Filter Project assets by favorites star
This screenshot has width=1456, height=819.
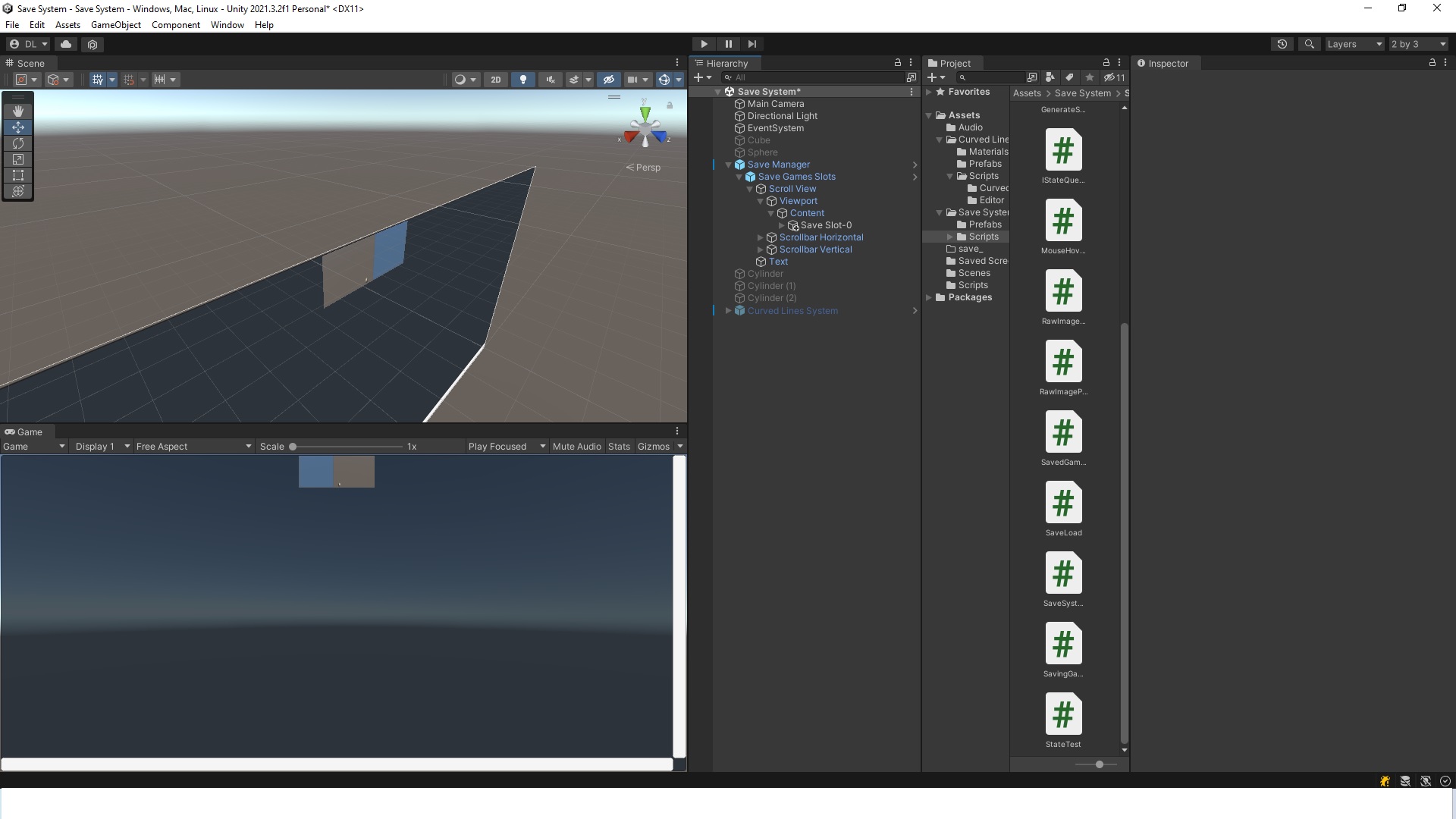tap(1089, 77)
